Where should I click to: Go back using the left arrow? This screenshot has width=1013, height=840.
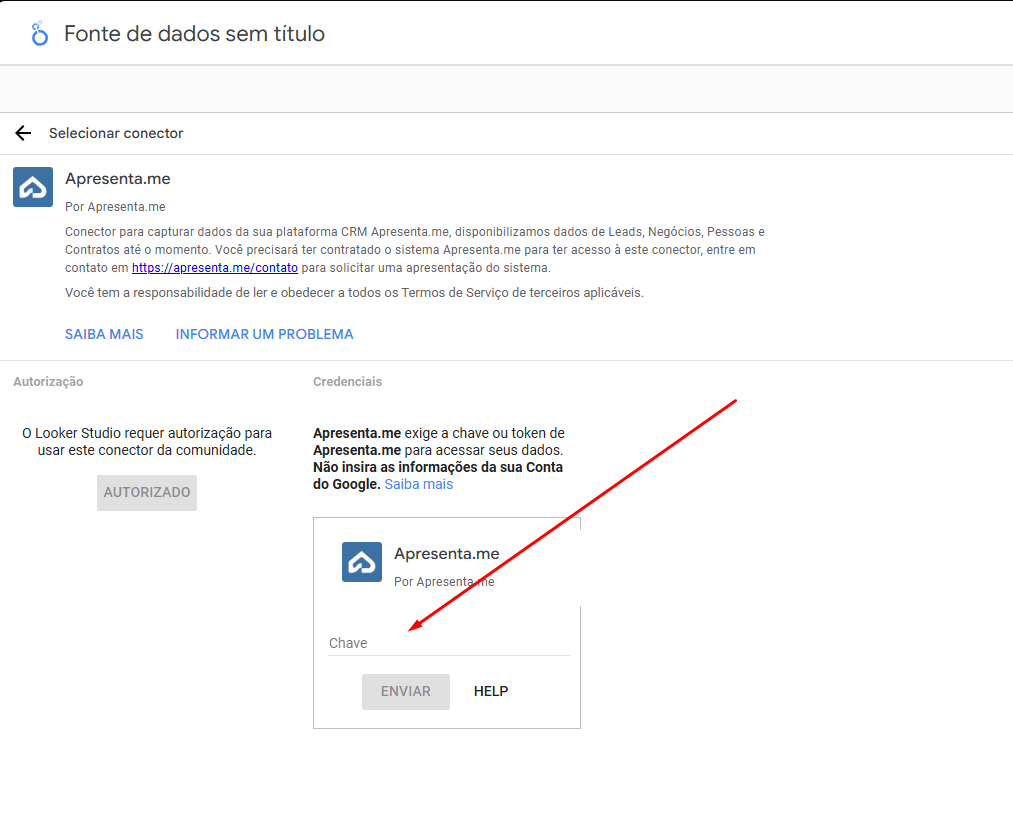(23, 133)
